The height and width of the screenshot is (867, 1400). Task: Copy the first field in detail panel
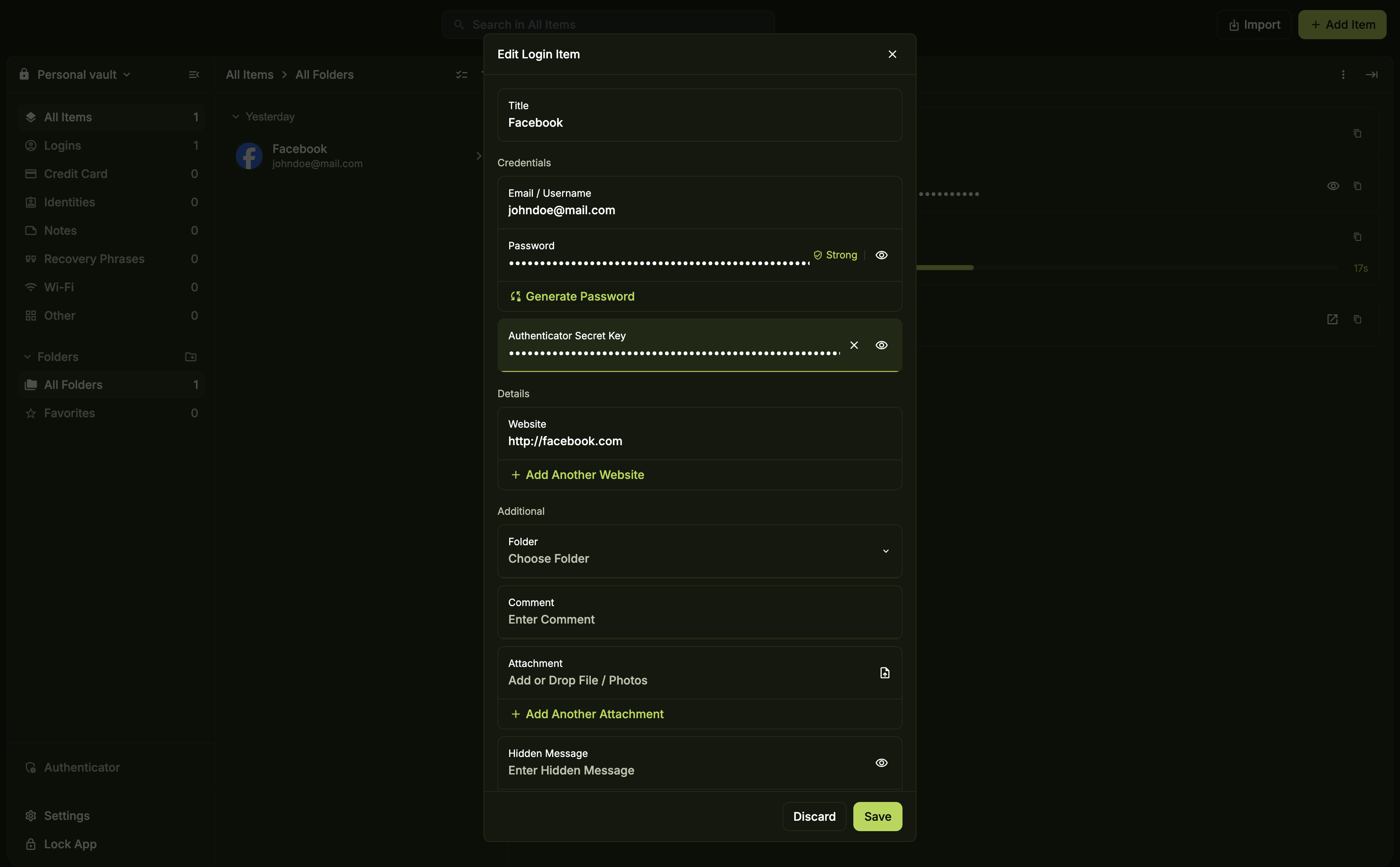pos(1357,134)
